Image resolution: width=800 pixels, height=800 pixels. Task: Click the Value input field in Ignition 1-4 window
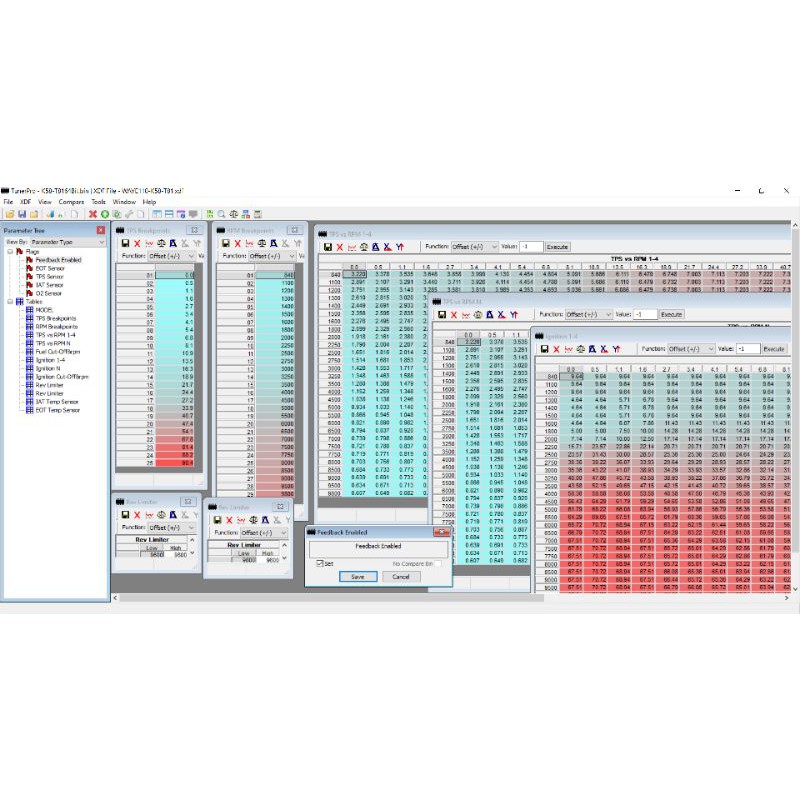click(746, 349)
